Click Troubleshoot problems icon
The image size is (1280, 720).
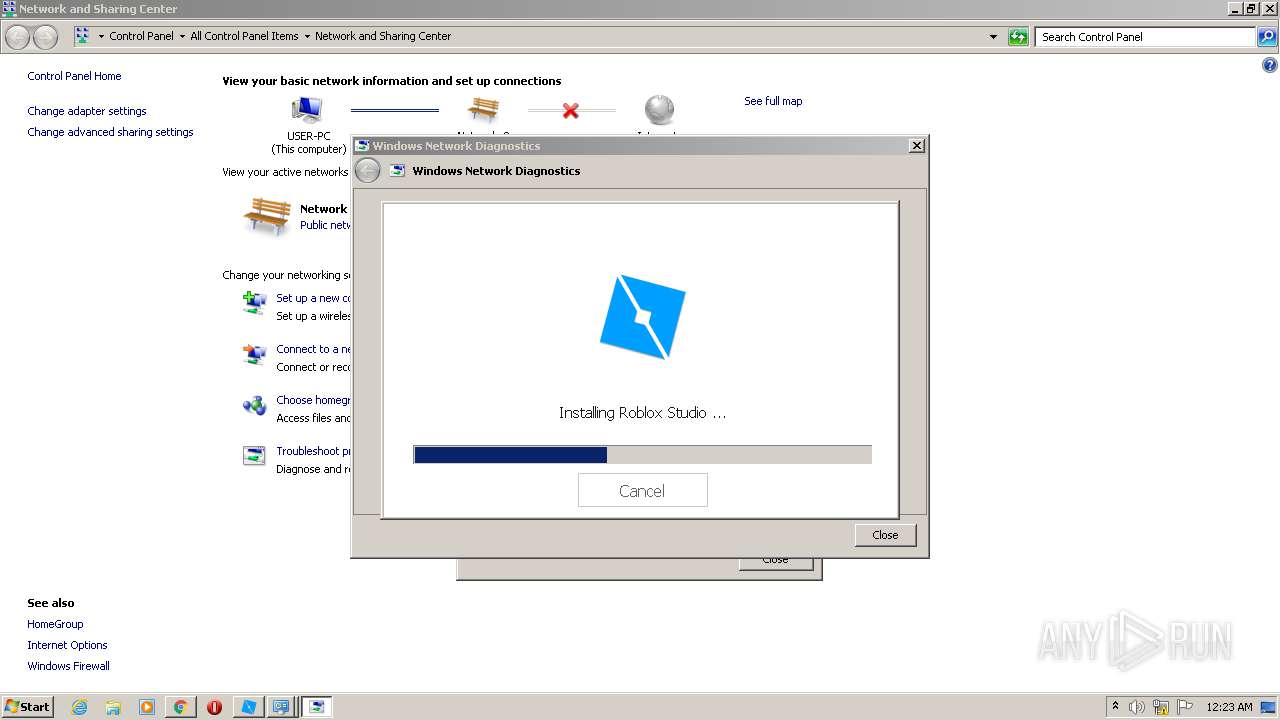(x=254, y=456)
